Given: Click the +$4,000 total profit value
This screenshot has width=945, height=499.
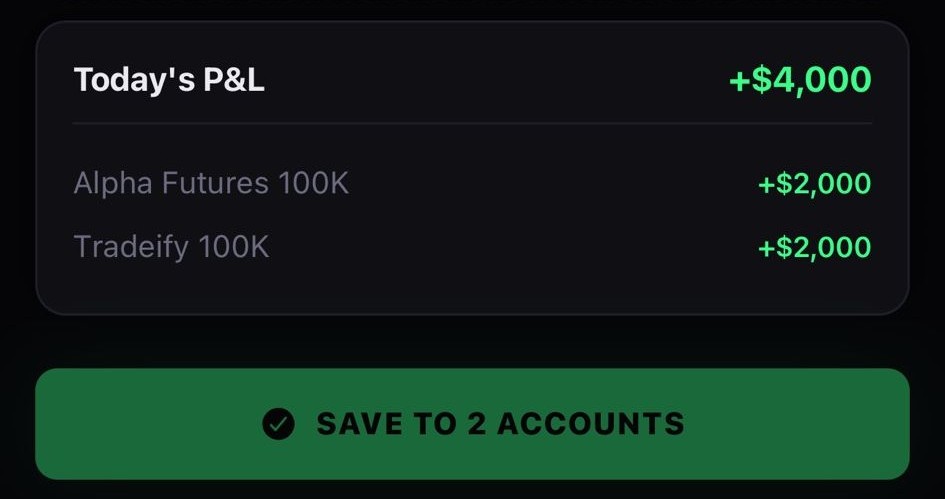Looking at the screenshot, I should click(x=800, y=80).
